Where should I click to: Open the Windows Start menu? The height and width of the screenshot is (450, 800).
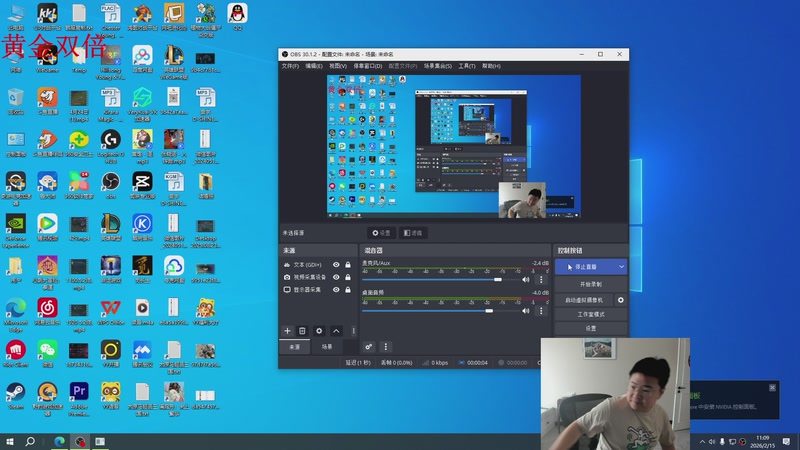(x=9, y=442)
